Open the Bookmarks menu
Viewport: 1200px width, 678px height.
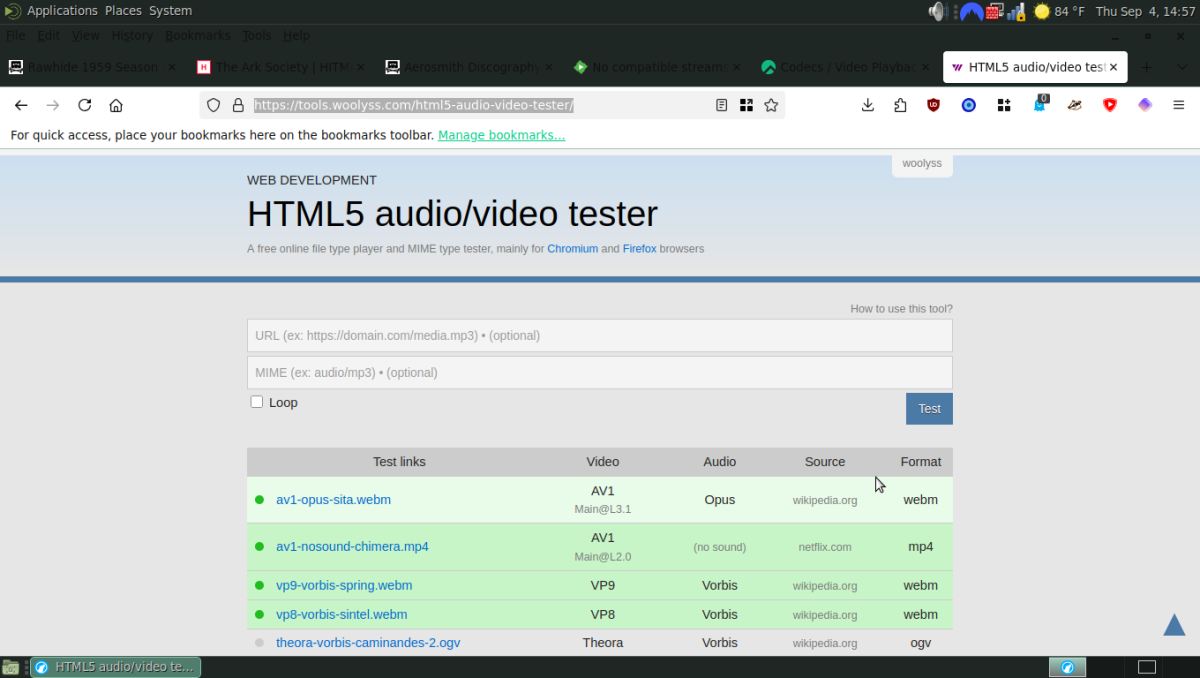(197, 35)
